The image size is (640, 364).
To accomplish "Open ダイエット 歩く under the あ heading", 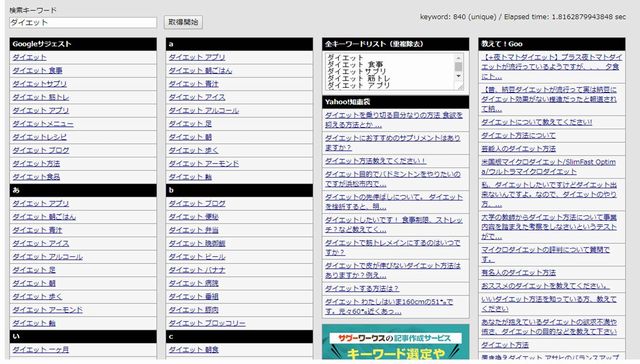I will pyautogui.click(x=37, y=297).
